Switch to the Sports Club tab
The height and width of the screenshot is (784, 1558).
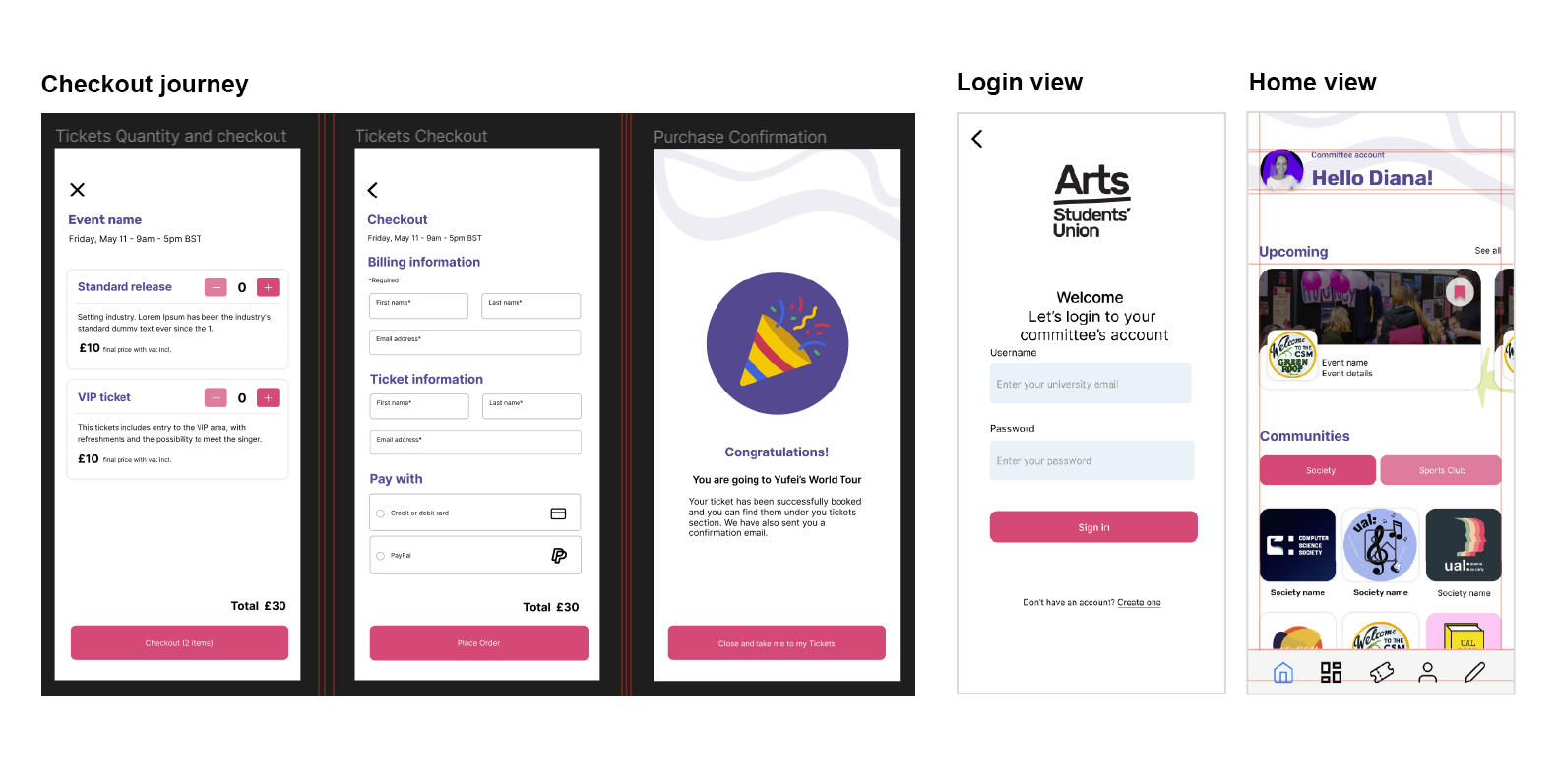(x=1441, y=470)
